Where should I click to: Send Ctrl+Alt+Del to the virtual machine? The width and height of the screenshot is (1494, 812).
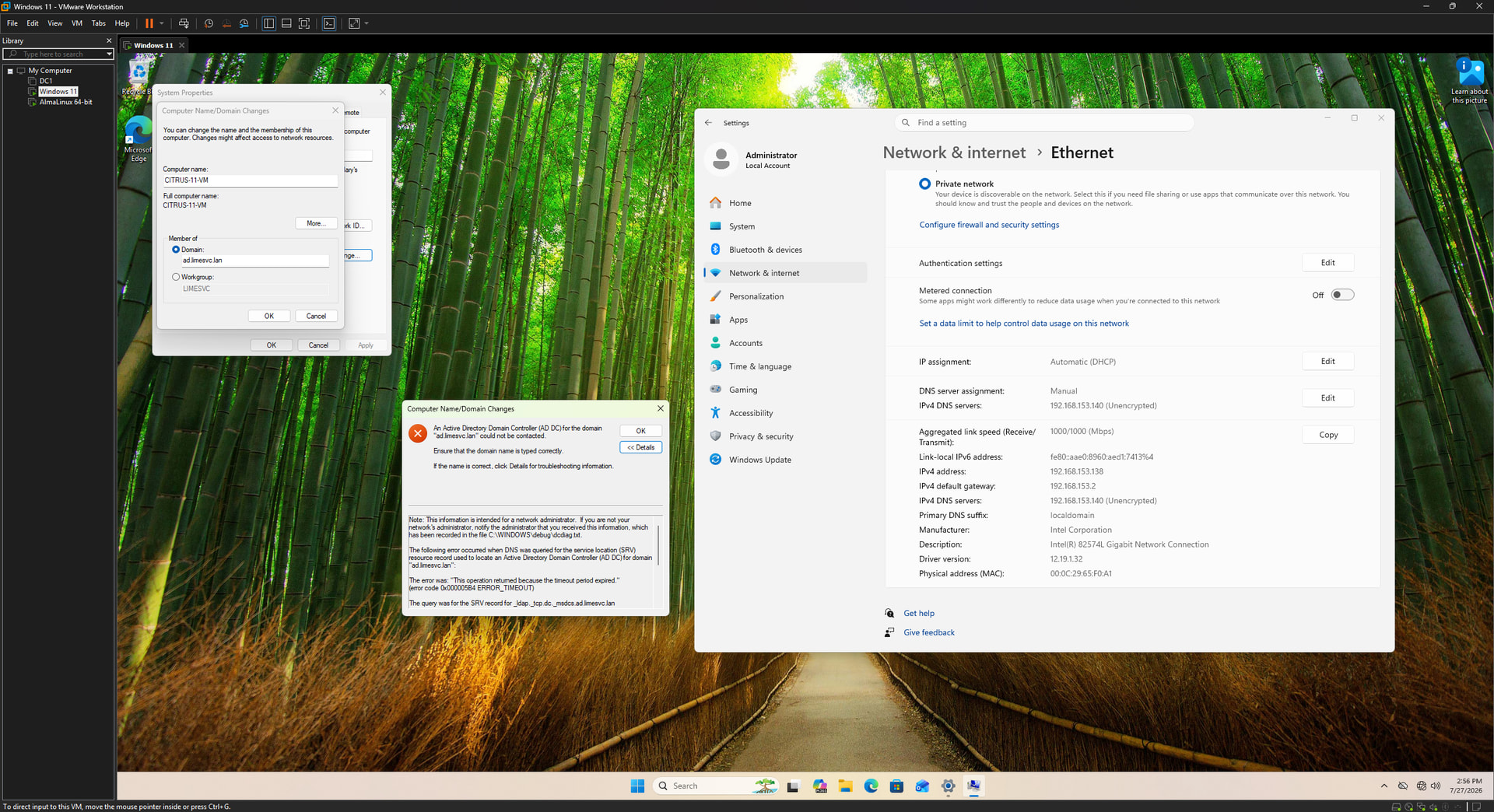(184, 23)
